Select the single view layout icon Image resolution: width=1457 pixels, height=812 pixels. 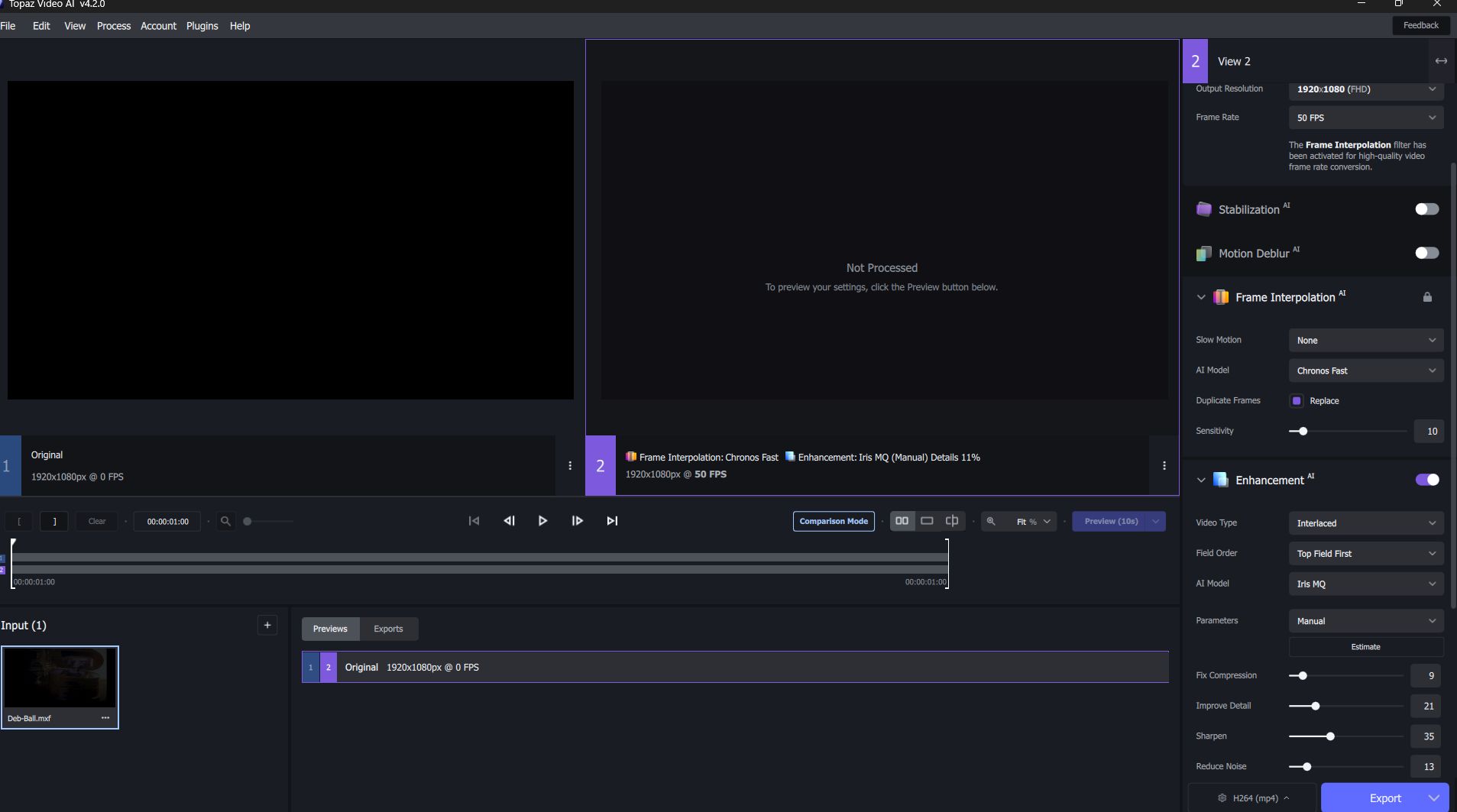[x=928, y=520]
